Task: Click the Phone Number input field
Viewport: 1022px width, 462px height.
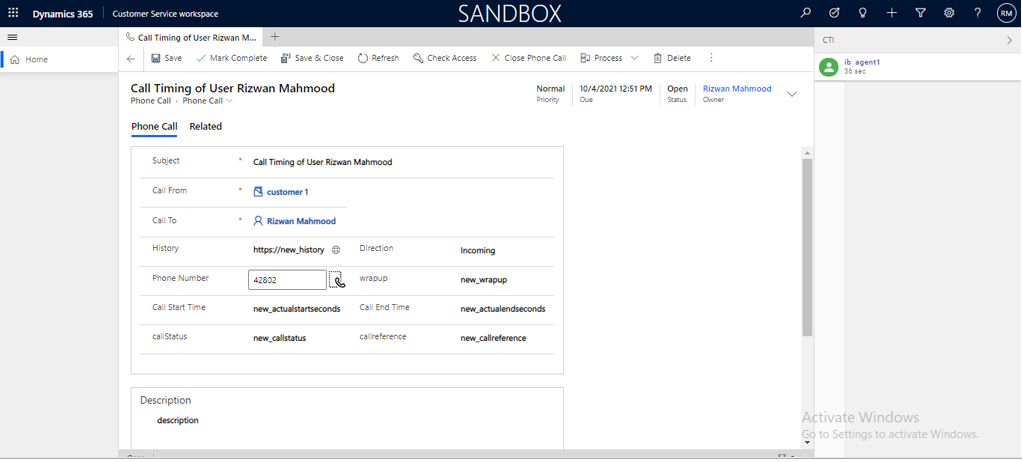Action: tap(287, 280)
